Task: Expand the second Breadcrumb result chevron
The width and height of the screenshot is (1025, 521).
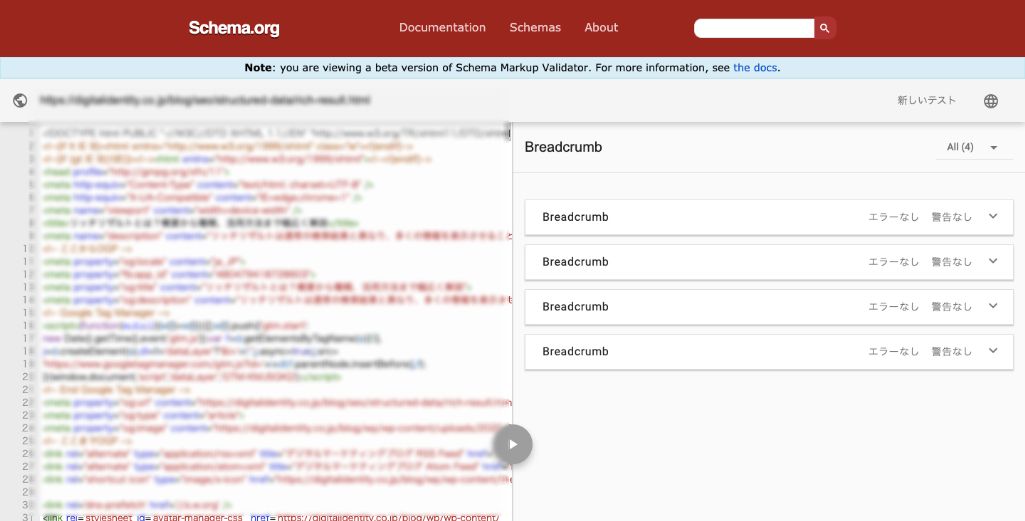Action: click(993, 261)
